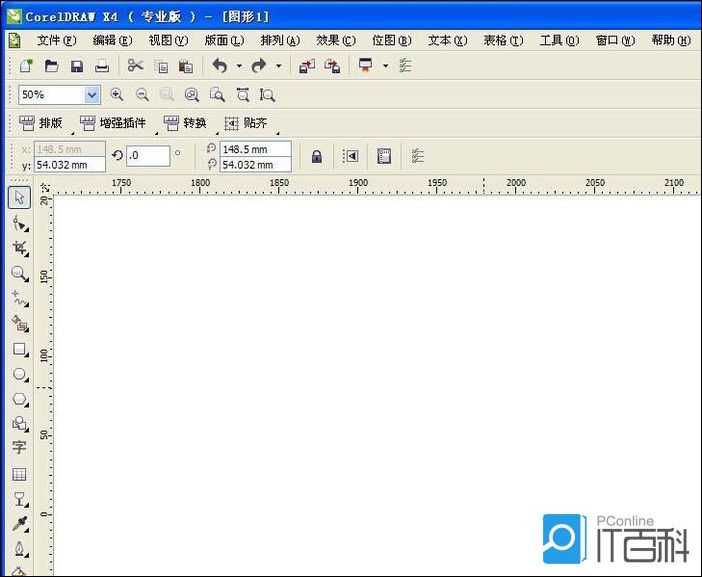Click the height field 54.032 mm
This screenshot has height=577, width=702.
pos(256,165)
